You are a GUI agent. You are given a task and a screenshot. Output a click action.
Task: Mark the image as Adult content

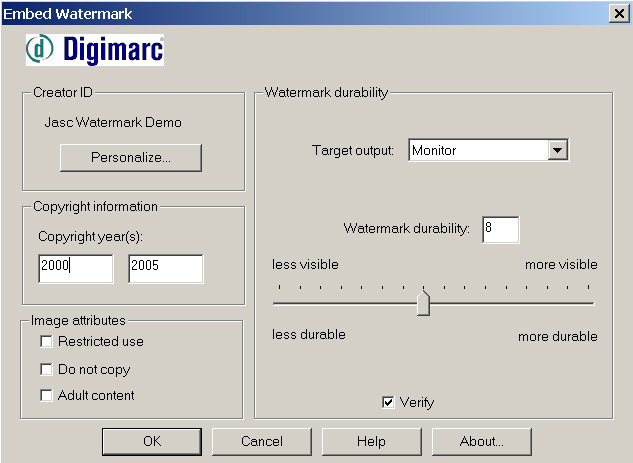[46, 396]
